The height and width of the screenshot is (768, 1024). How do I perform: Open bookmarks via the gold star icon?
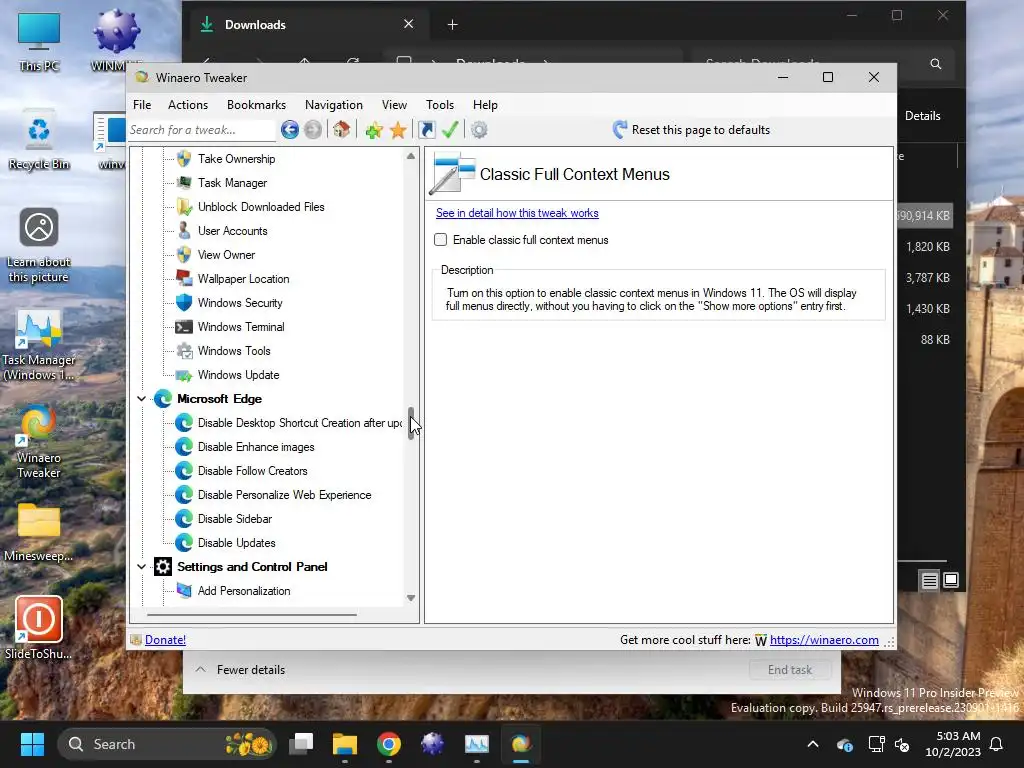398,130
